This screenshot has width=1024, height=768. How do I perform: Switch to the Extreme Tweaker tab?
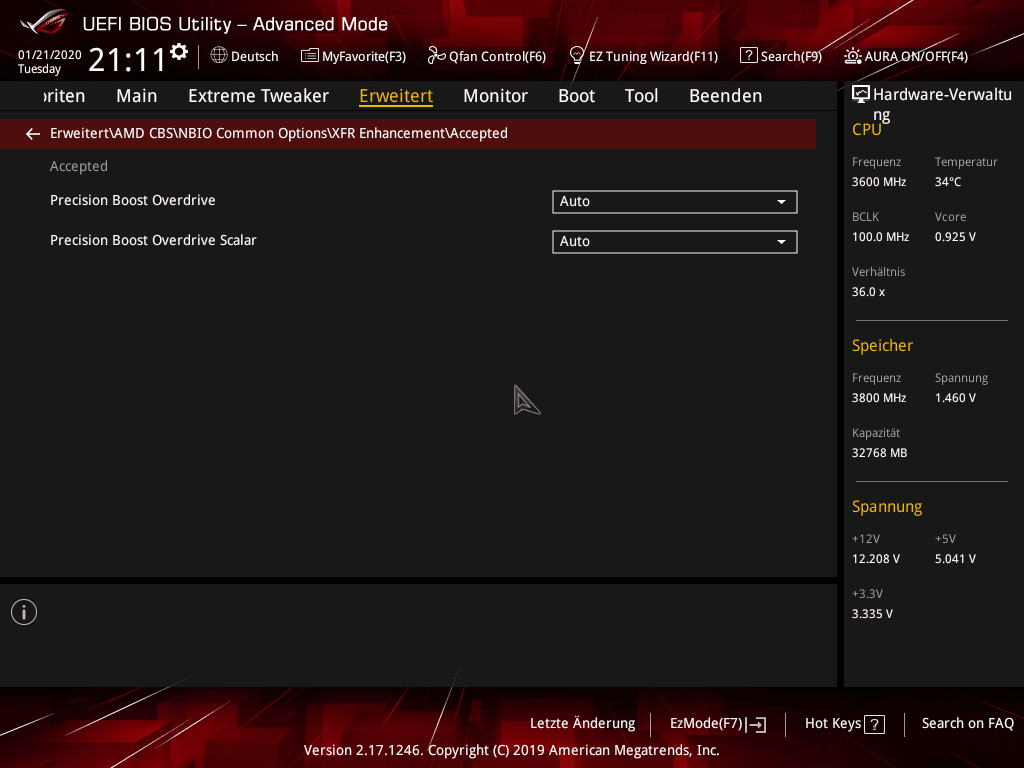259,96
